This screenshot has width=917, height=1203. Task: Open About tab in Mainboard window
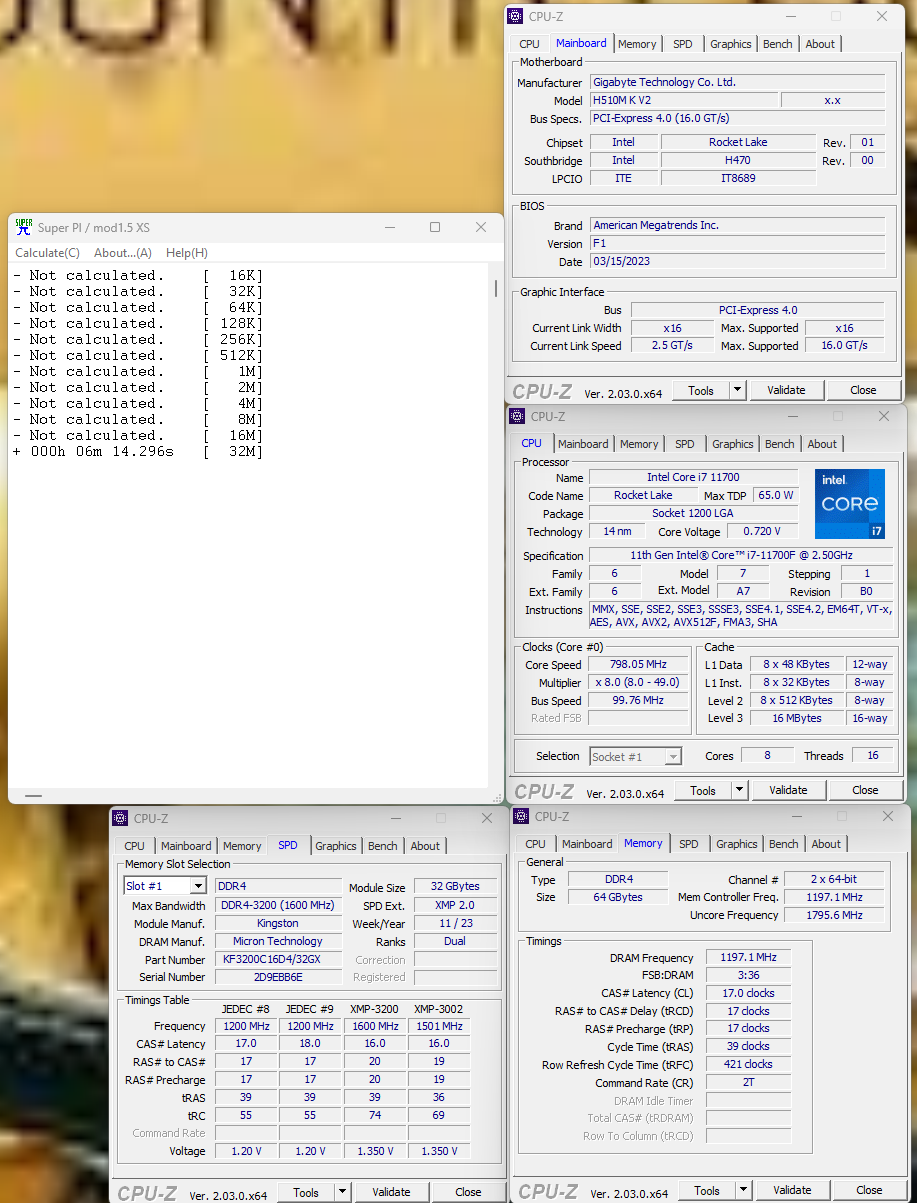pyautogui.click(x=820, y=44)
